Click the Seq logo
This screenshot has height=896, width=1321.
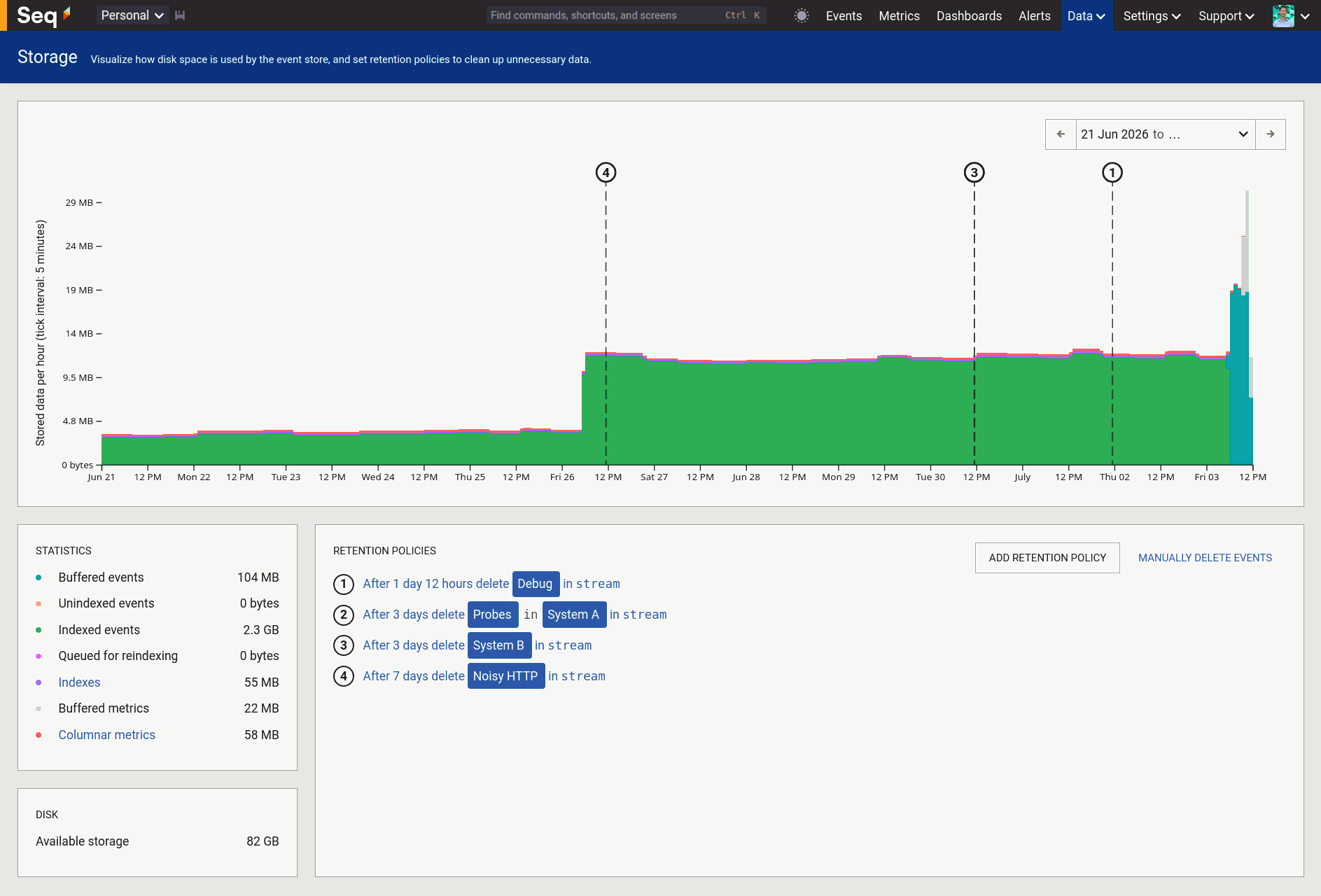point(43,15)
